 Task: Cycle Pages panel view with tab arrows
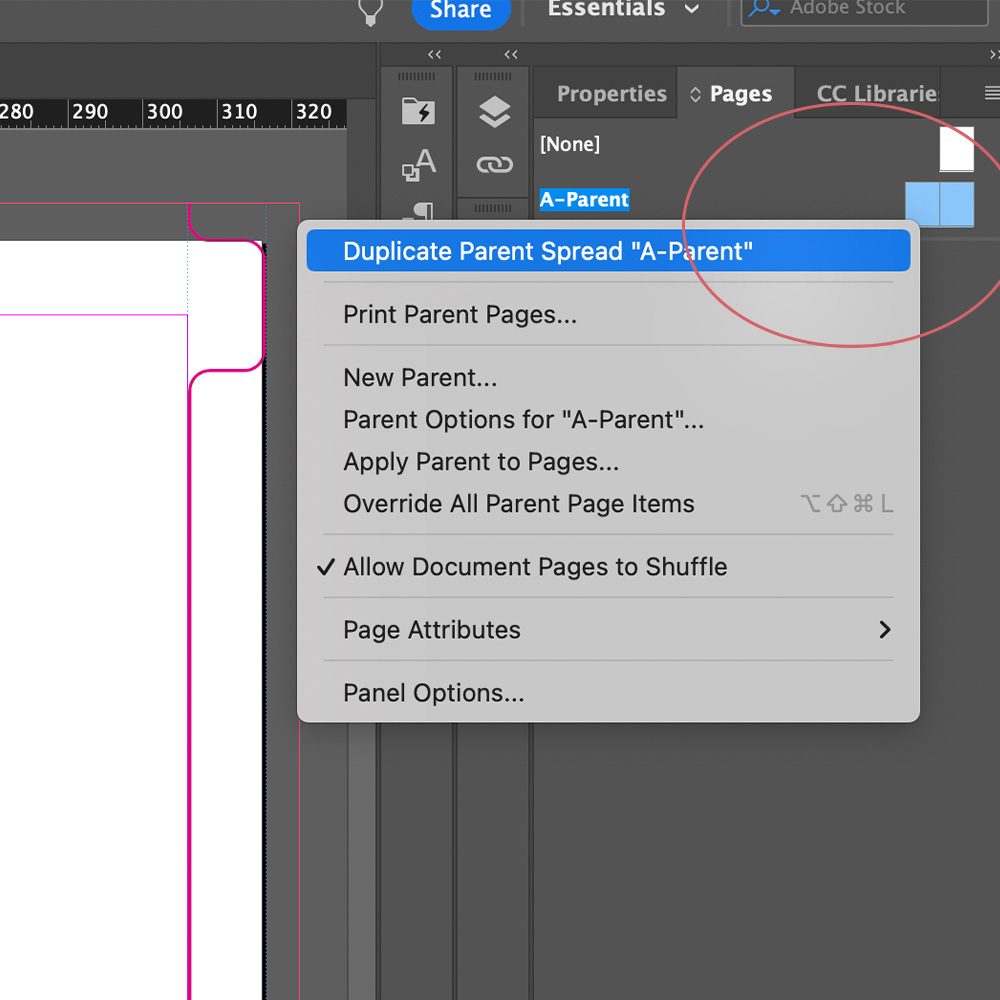[x=695, y=94]
